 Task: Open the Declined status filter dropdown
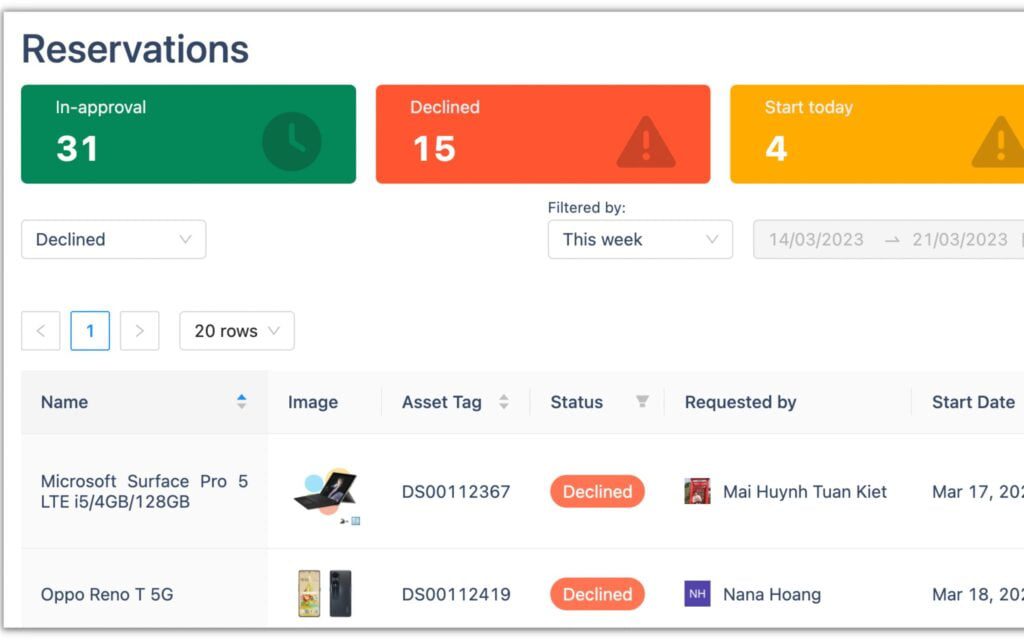pyautogui.click(x=113, y=239)
